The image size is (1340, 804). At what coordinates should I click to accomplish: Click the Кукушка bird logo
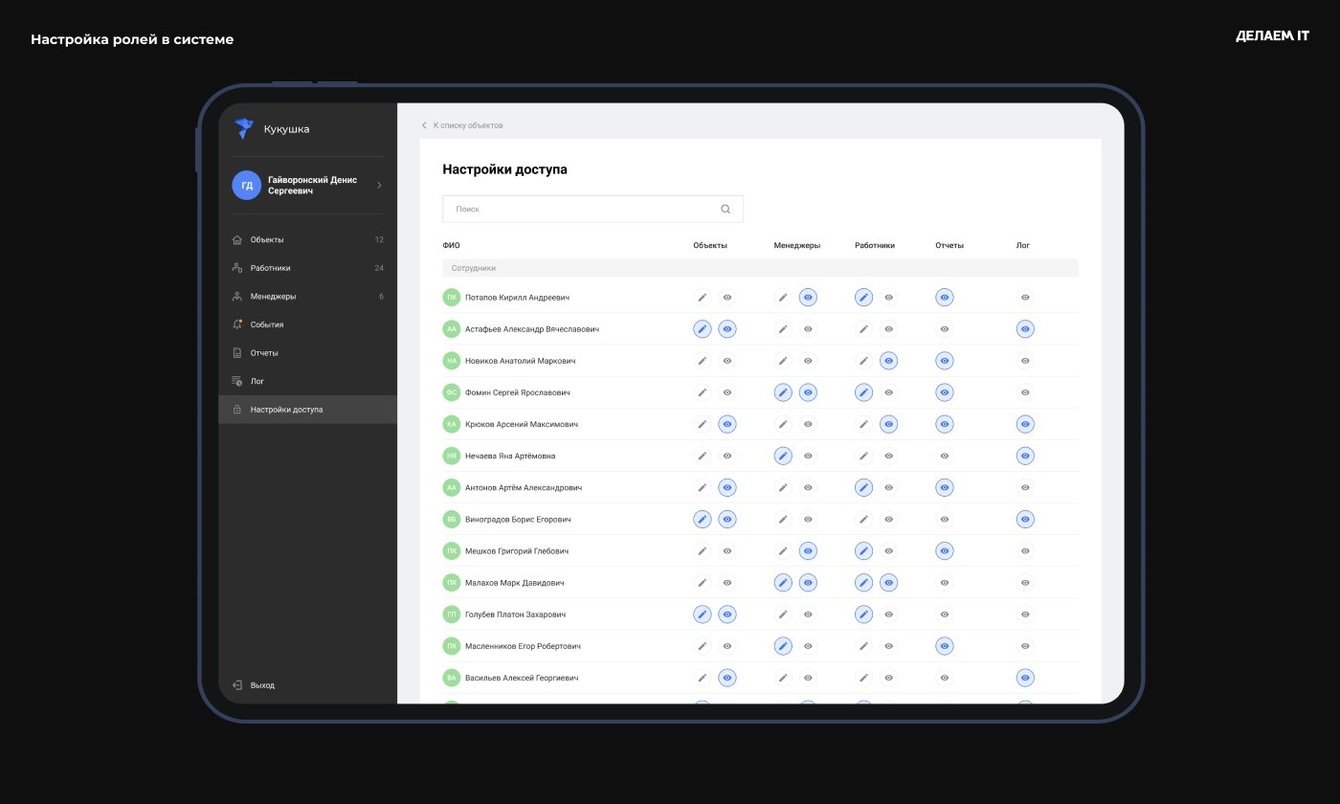pos(244,128)
